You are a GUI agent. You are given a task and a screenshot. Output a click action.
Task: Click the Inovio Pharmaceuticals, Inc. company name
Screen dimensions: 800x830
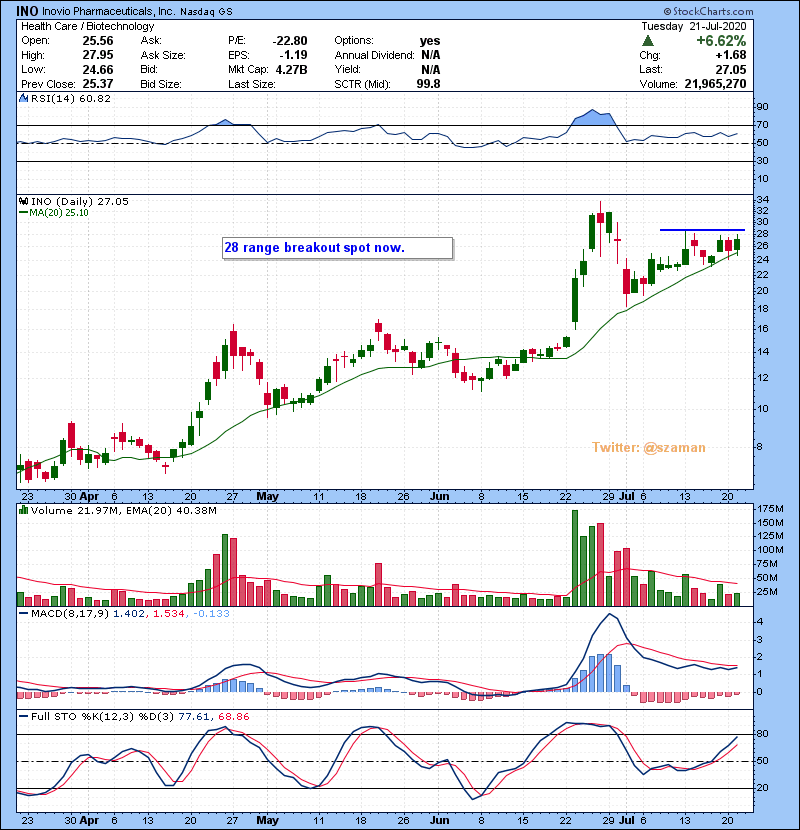[x=108, y=11]
